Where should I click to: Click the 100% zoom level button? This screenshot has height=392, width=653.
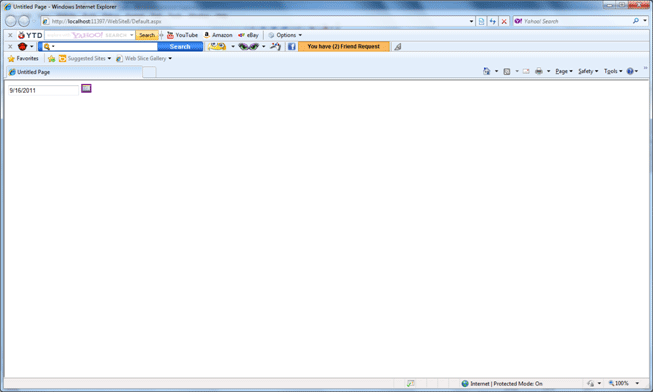(618, 383)
